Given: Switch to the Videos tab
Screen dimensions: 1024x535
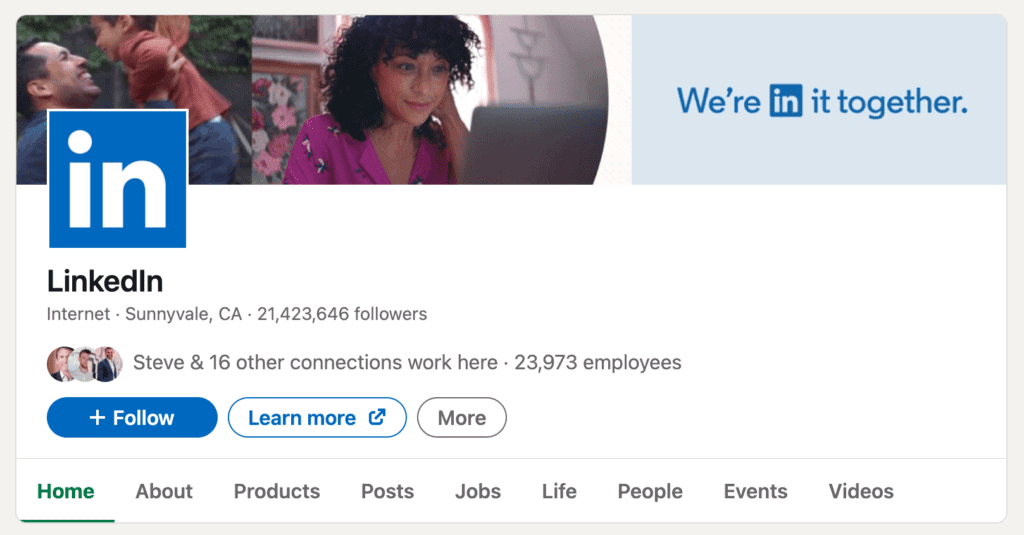Looking at the screenshot, I should [x=861, y=491].
